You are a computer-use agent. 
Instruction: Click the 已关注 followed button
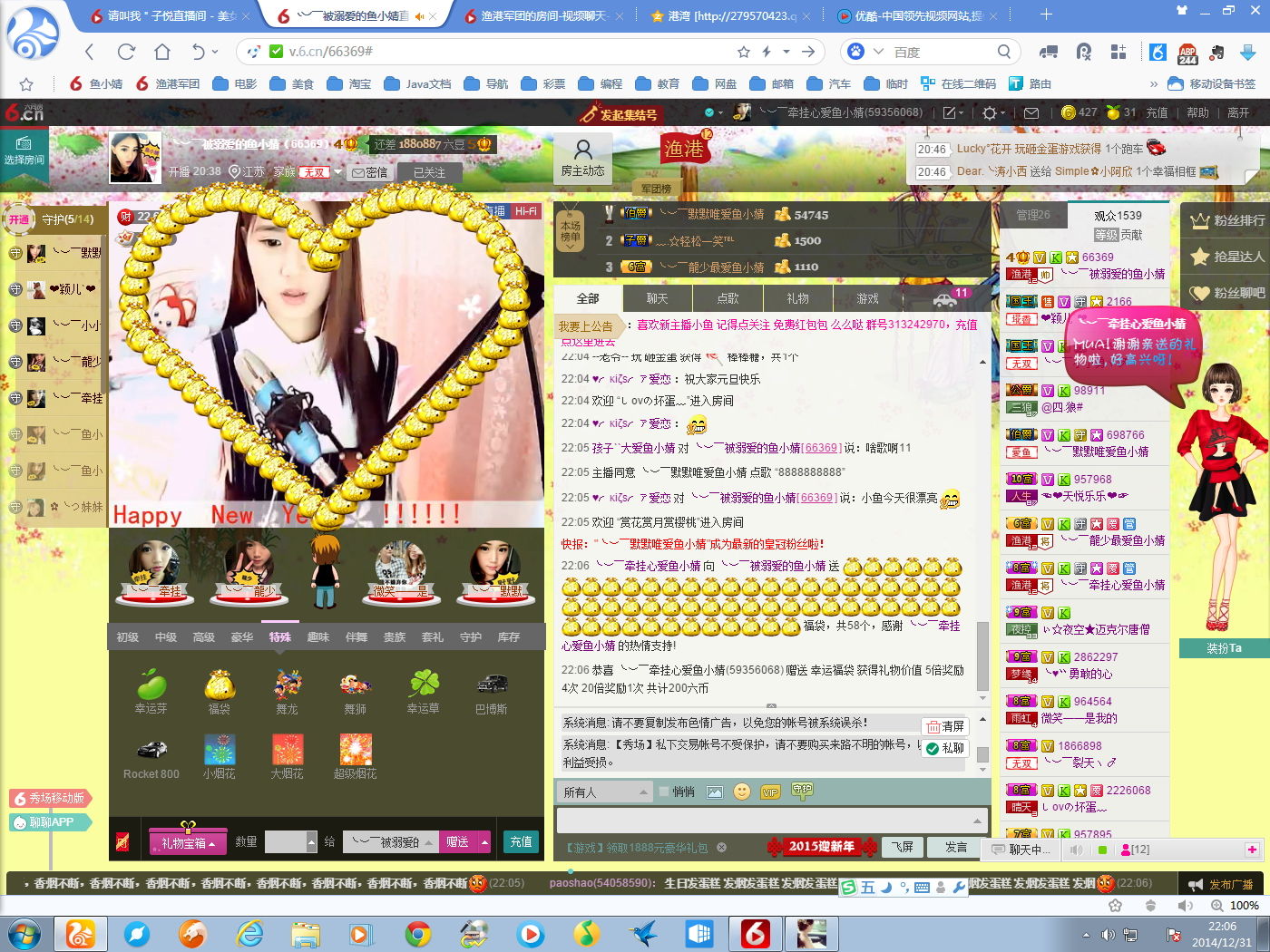tap(430, 172)
